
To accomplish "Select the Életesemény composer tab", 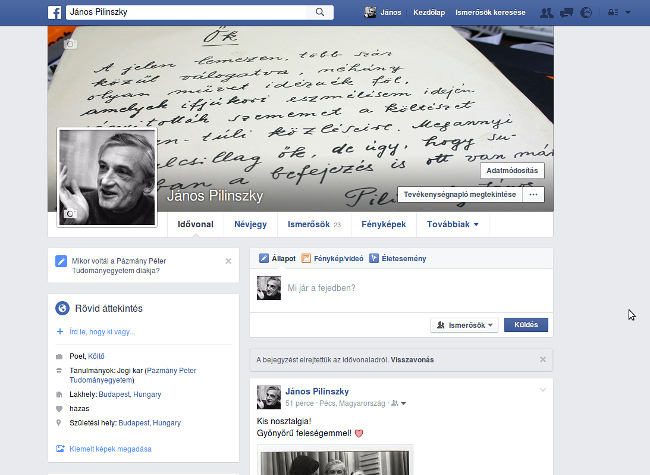I will pyautogui.click(x=398, y=258).
